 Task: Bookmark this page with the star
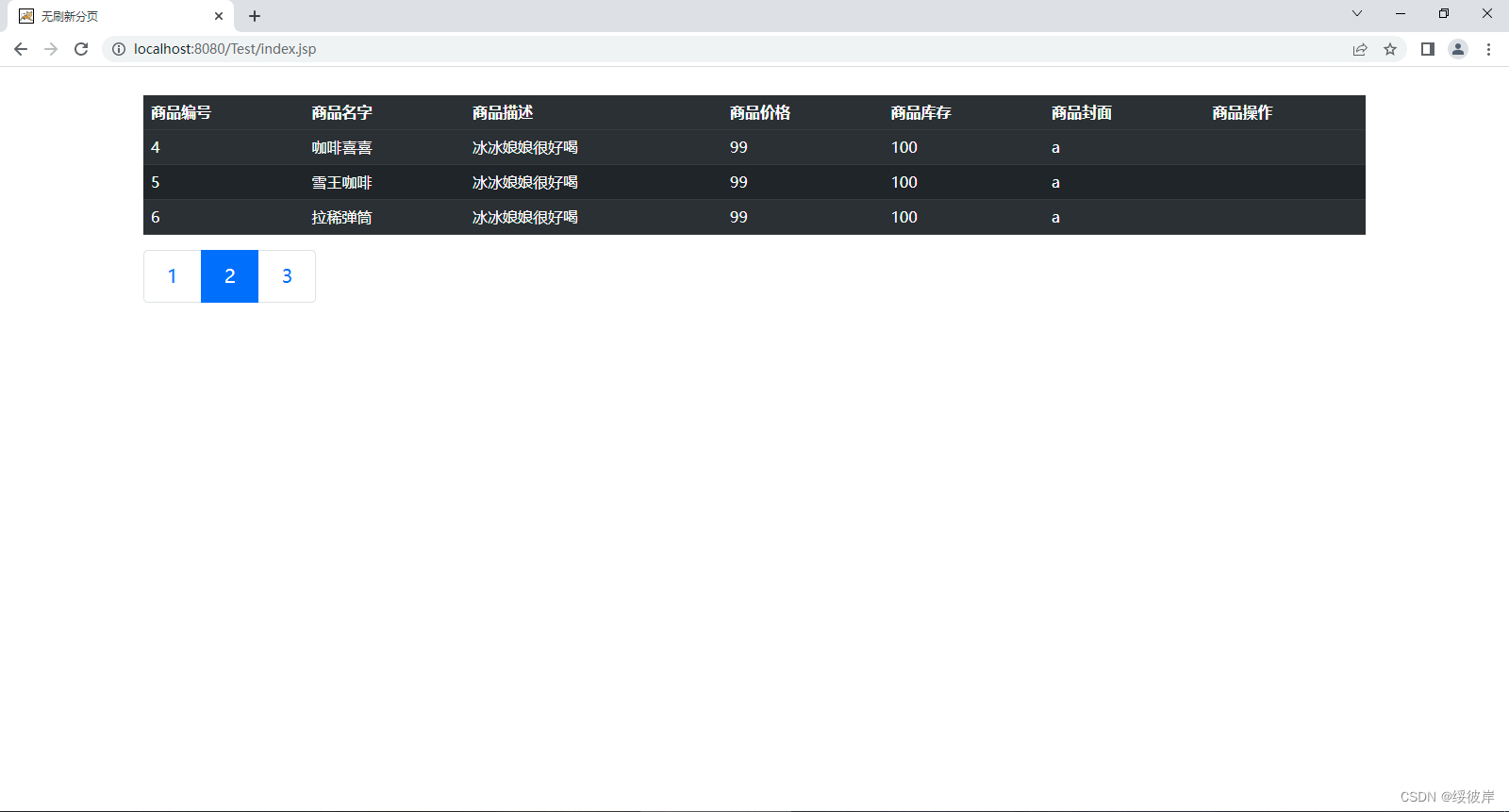click(1390, 49)
